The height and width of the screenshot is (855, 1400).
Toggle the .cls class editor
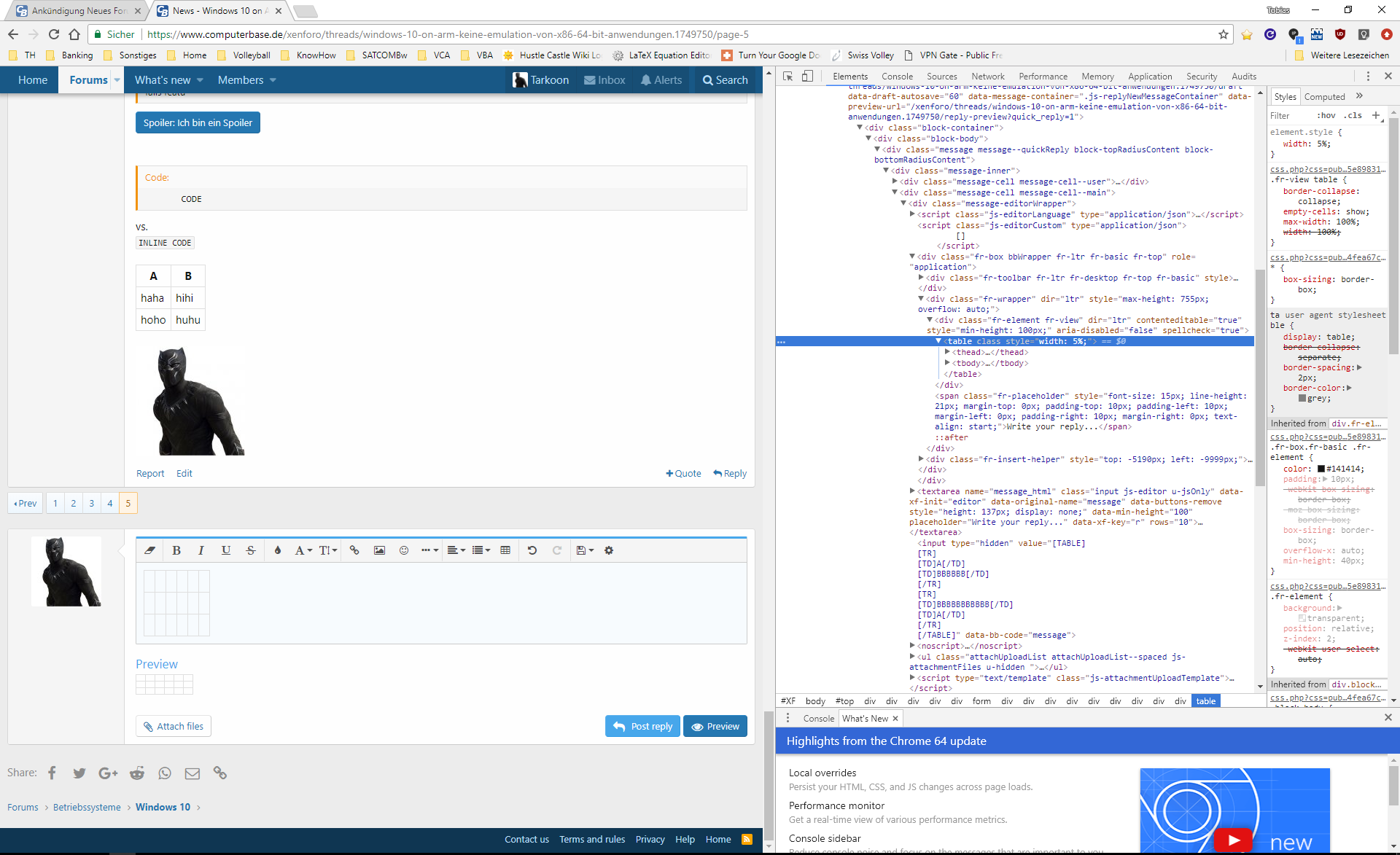tap(1354, 115)
